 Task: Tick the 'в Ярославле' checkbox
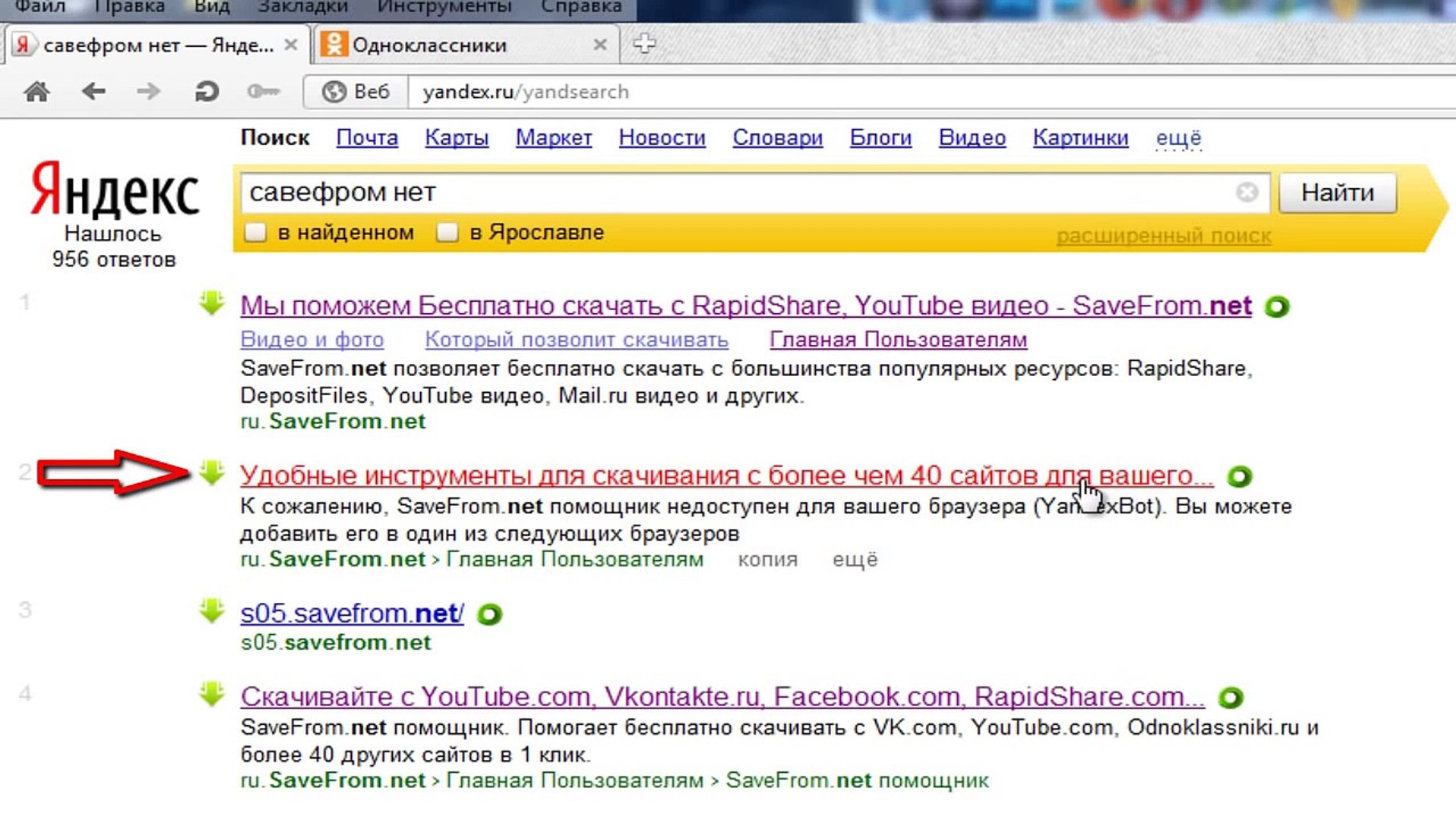[447, 232]
